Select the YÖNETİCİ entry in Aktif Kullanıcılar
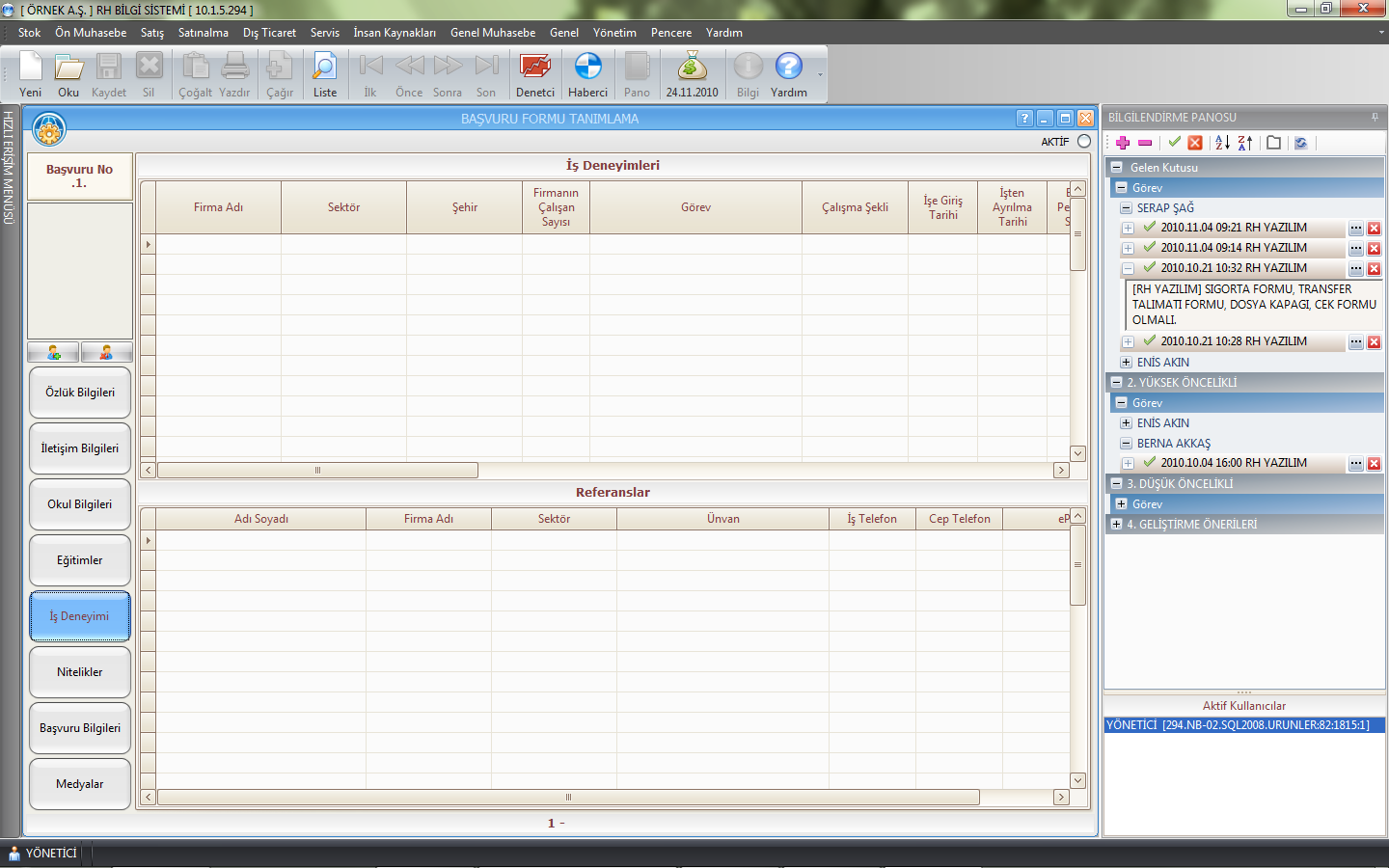Image resolution: width=1389 pixels, height=868 pixels. (1239, 725)
